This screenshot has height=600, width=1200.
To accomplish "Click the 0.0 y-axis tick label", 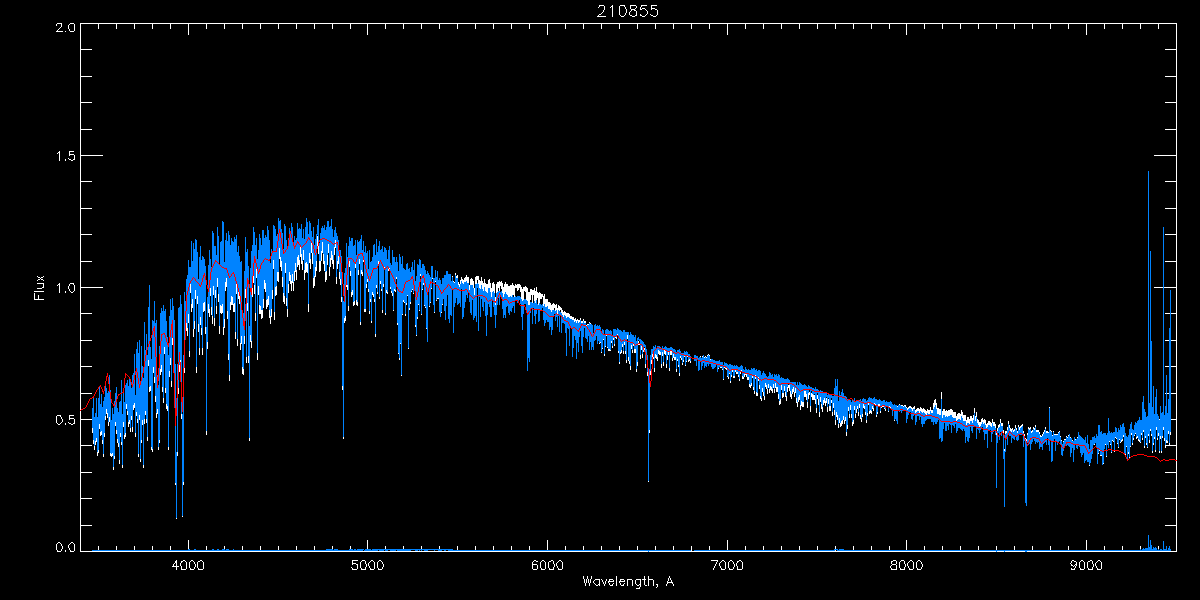I will coord(66,547).
